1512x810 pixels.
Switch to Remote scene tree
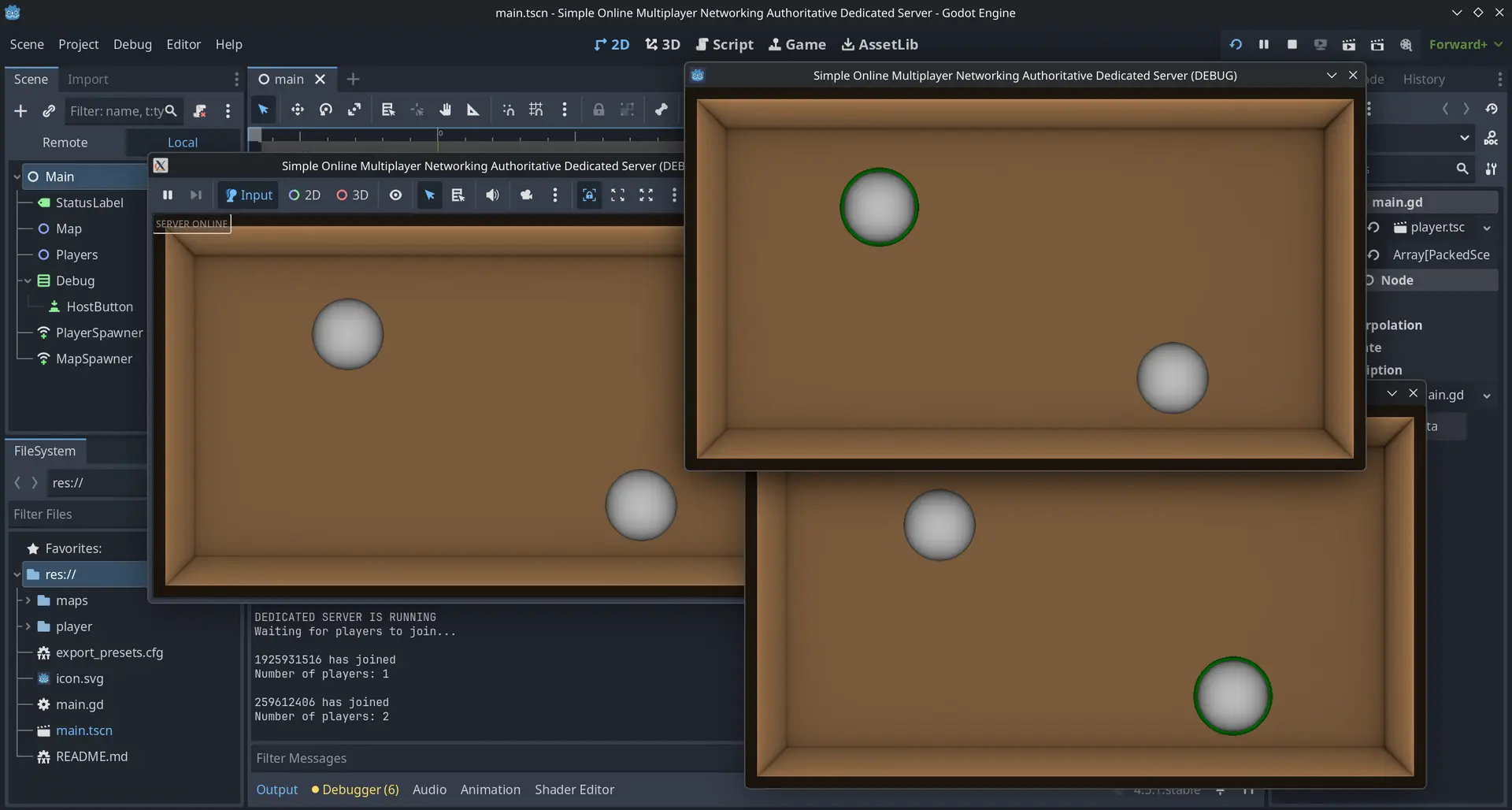[65, 143]
